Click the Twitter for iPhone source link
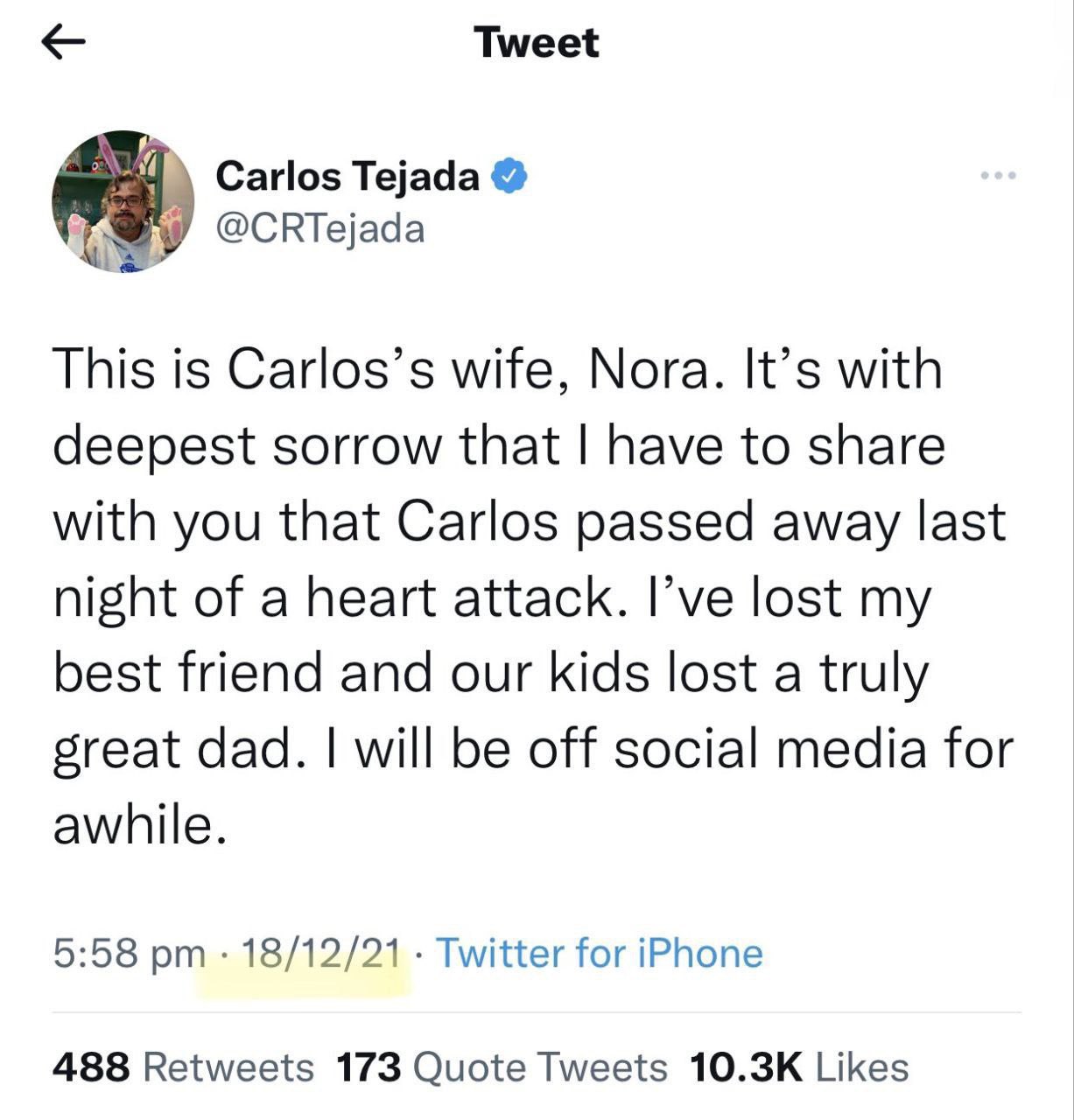This screenshot has width=1074, height=1120. coord(599,953)
